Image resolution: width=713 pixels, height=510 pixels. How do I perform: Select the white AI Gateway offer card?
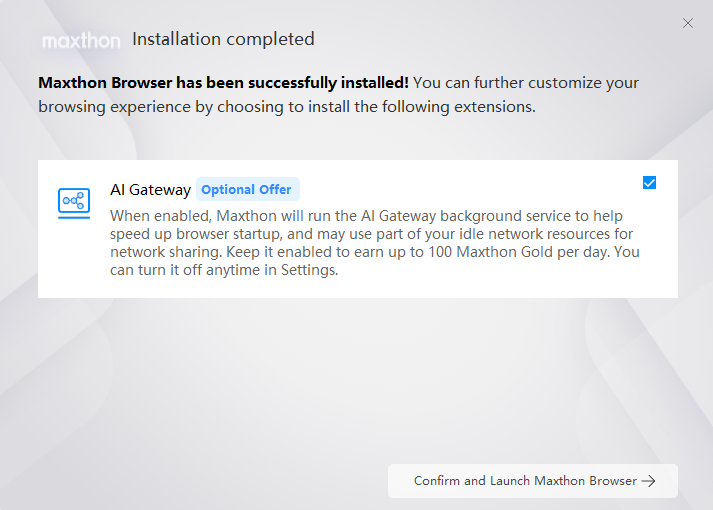click(358, 229)
